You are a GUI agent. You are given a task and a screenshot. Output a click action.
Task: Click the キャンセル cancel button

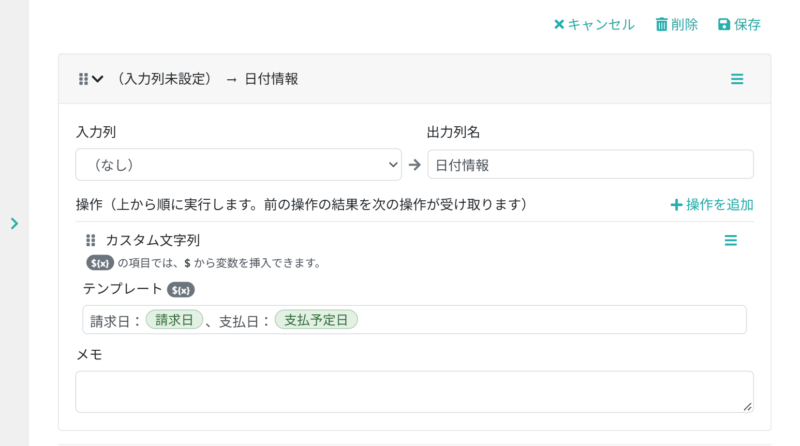pos(594,24)
